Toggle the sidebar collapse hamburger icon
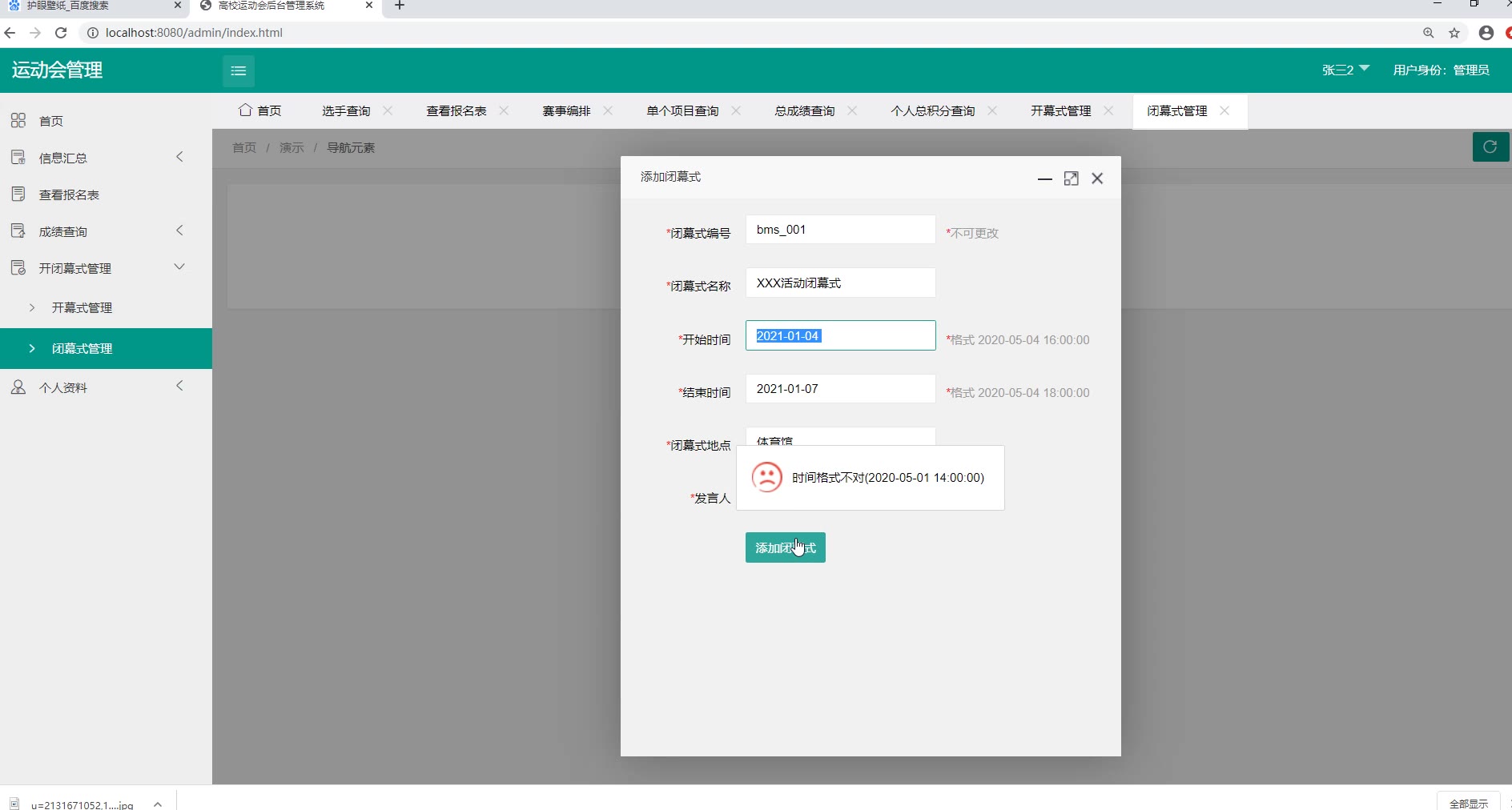This screenshot has height=810, width=1512. click(x=238, y=70)
